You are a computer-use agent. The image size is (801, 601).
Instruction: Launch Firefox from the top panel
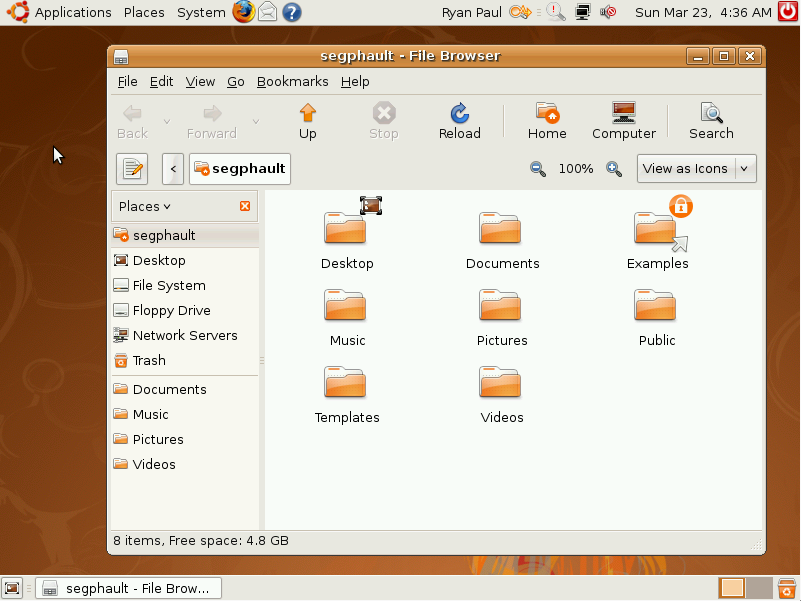tap(244, 12)
